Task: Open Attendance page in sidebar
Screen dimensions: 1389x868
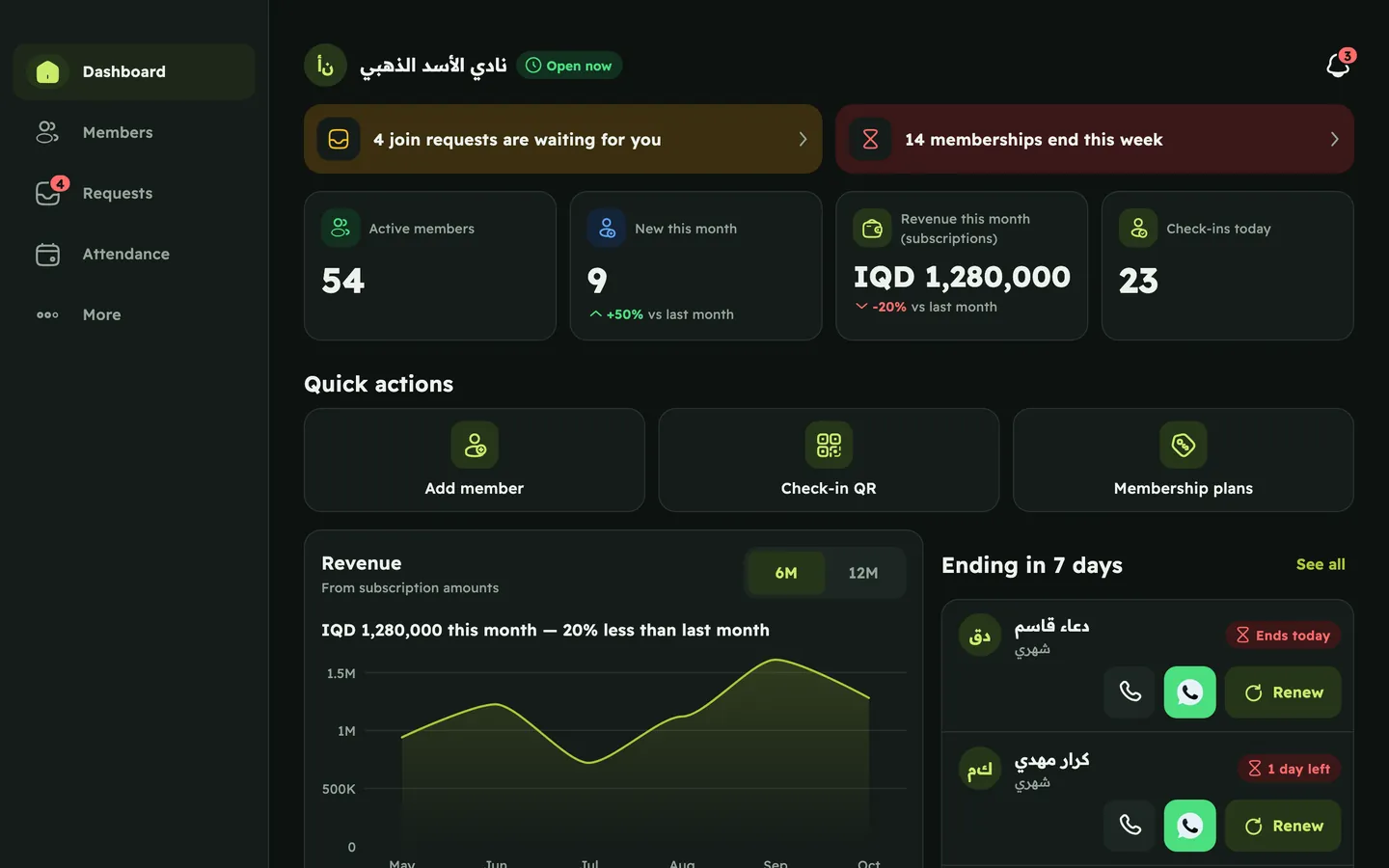Action: [134, 254]
